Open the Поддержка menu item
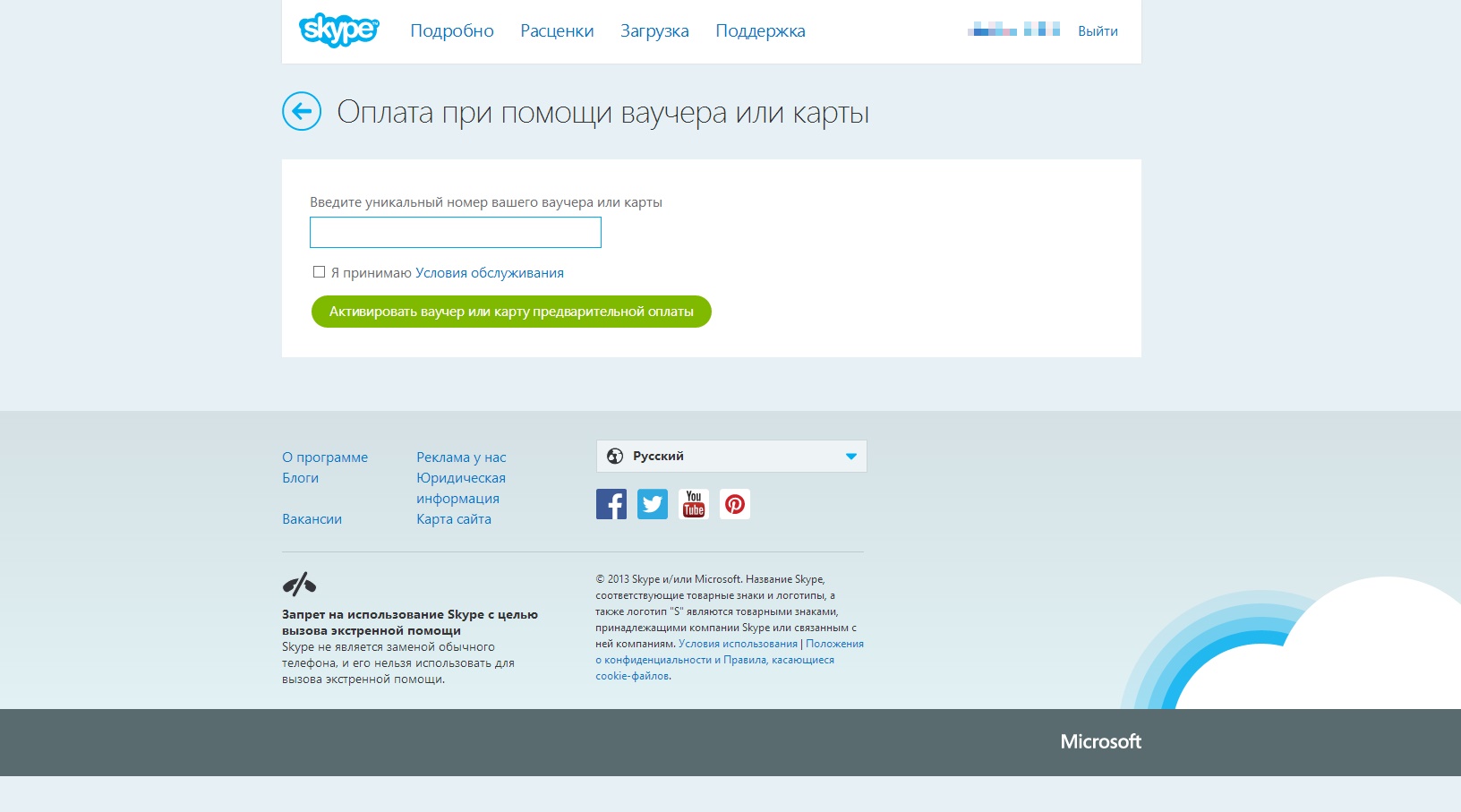Viewport: 1461px width, 812px height. pyautogui.click(x=760, y=31)
